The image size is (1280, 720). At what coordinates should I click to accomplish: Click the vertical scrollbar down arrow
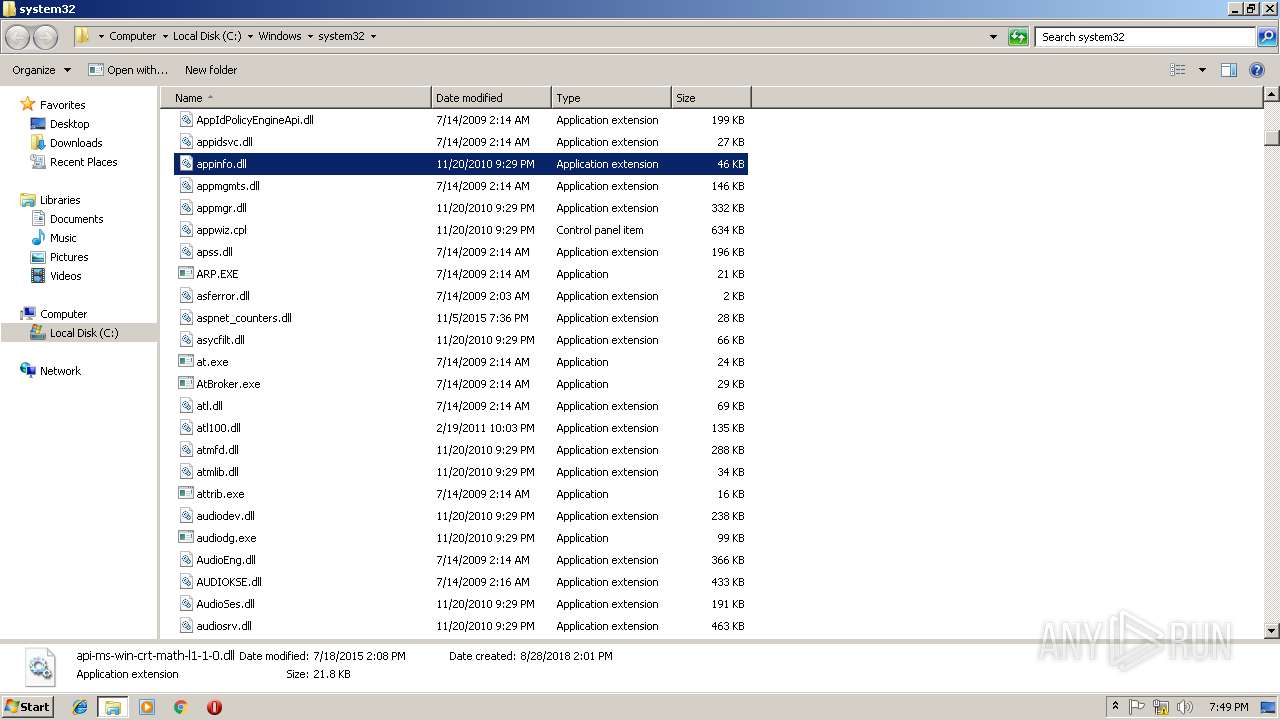(x=1272, y=631)
